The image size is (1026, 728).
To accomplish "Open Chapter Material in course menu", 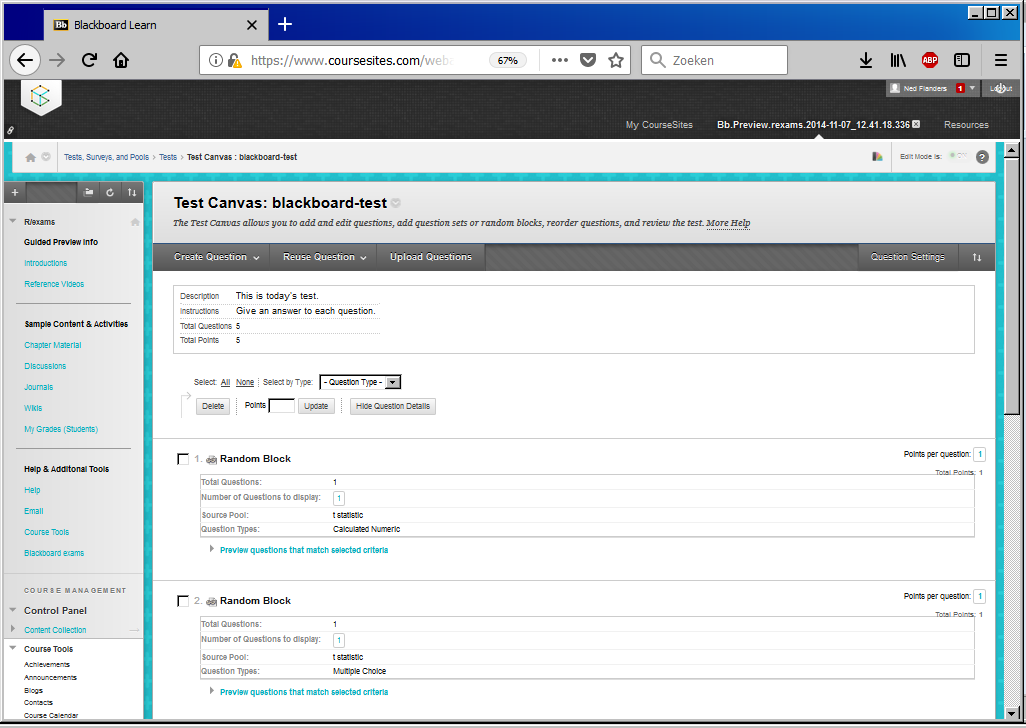I will [52, 345].
